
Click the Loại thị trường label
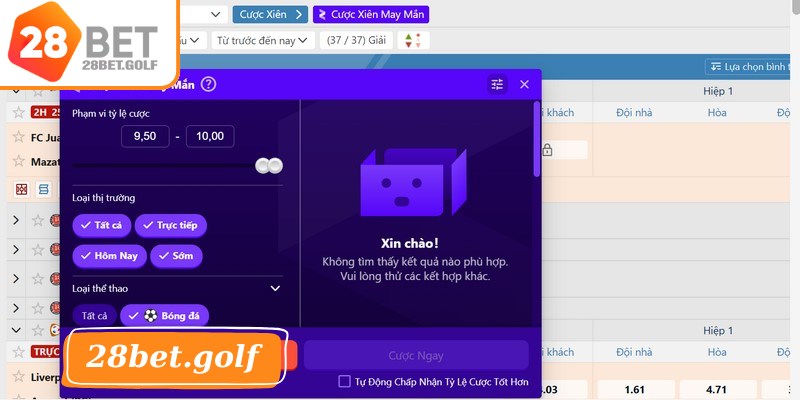pyautogui.click(x=104, y=198)
